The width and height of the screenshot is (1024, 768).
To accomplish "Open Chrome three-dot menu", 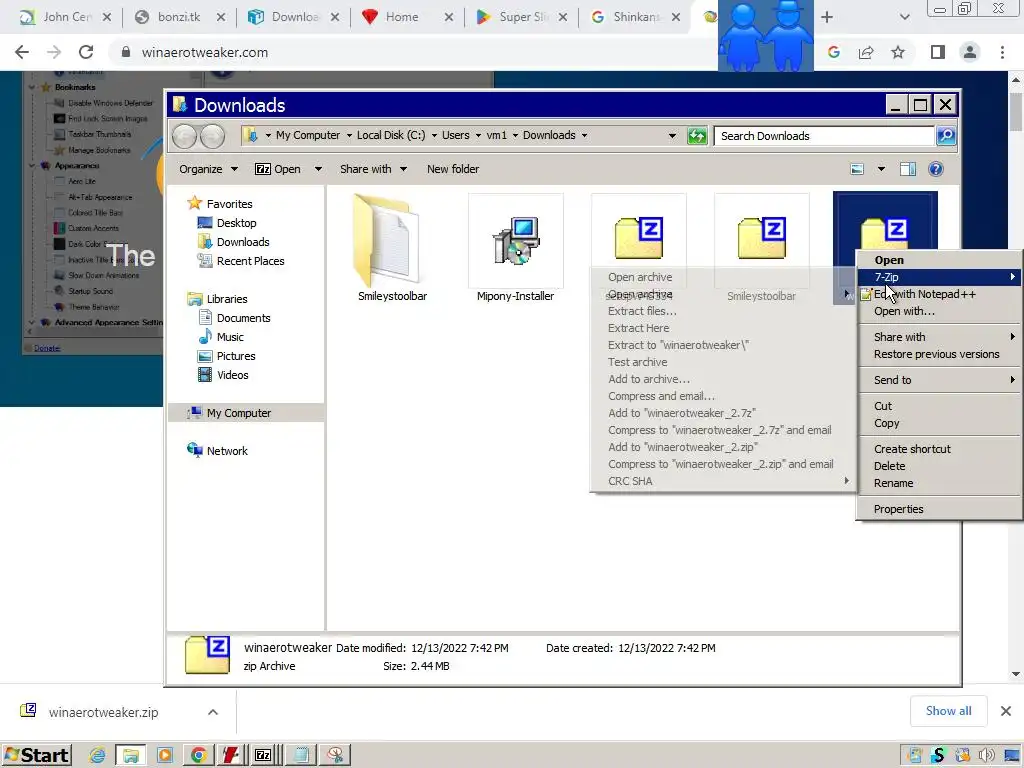I will point(1002,52).
